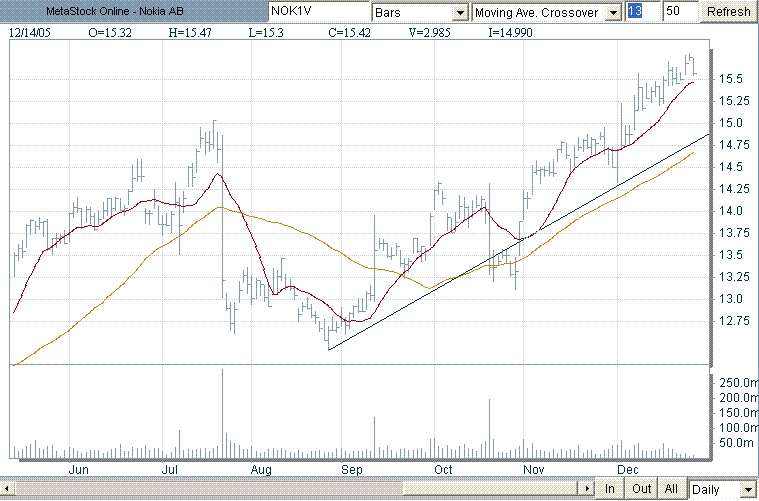
Task: Click the scrollbar right arrow
Action: pyautogui.click(x=588, y=489)
